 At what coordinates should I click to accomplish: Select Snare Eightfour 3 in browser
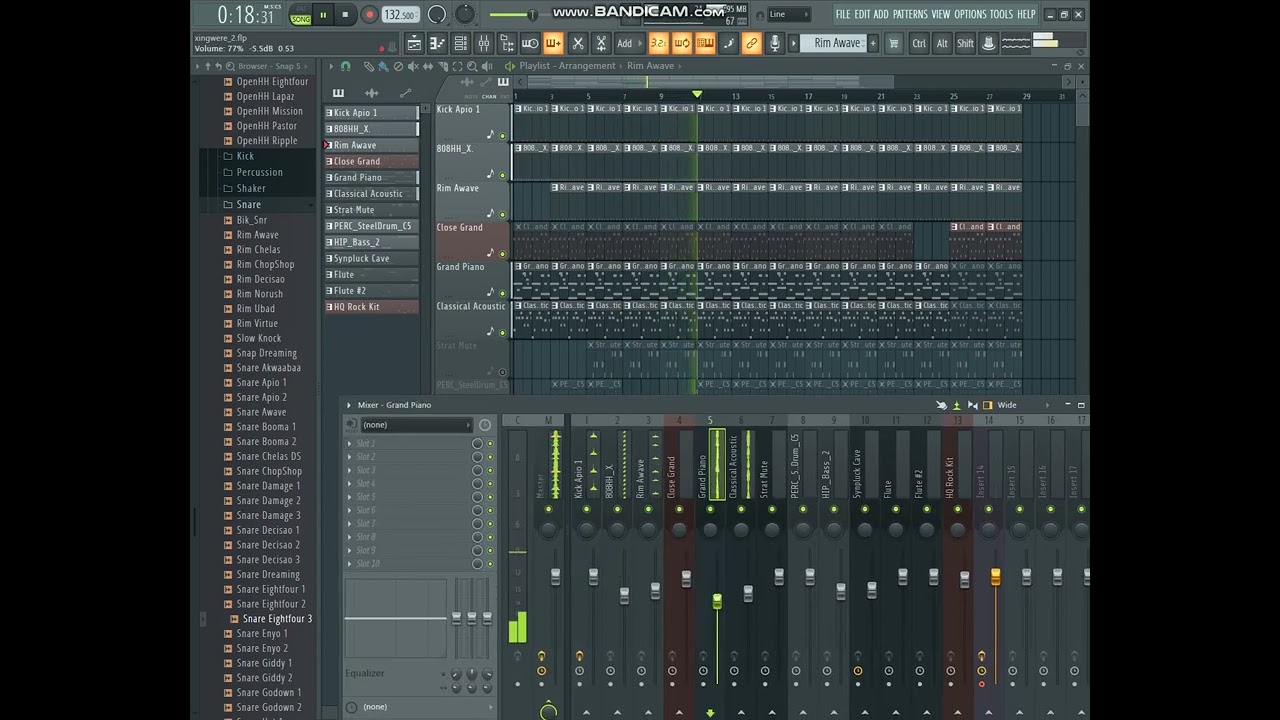tap(277, 619)
